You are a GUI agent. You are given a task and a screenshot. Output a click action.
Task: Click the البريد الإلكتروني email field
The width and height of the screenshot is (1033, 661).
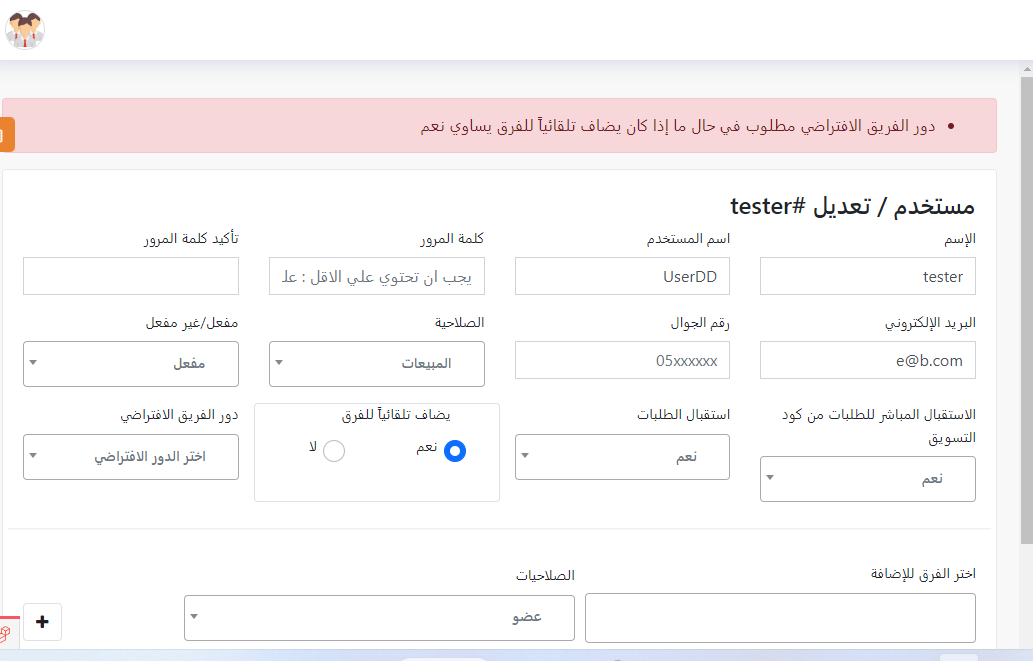point(867,360)
